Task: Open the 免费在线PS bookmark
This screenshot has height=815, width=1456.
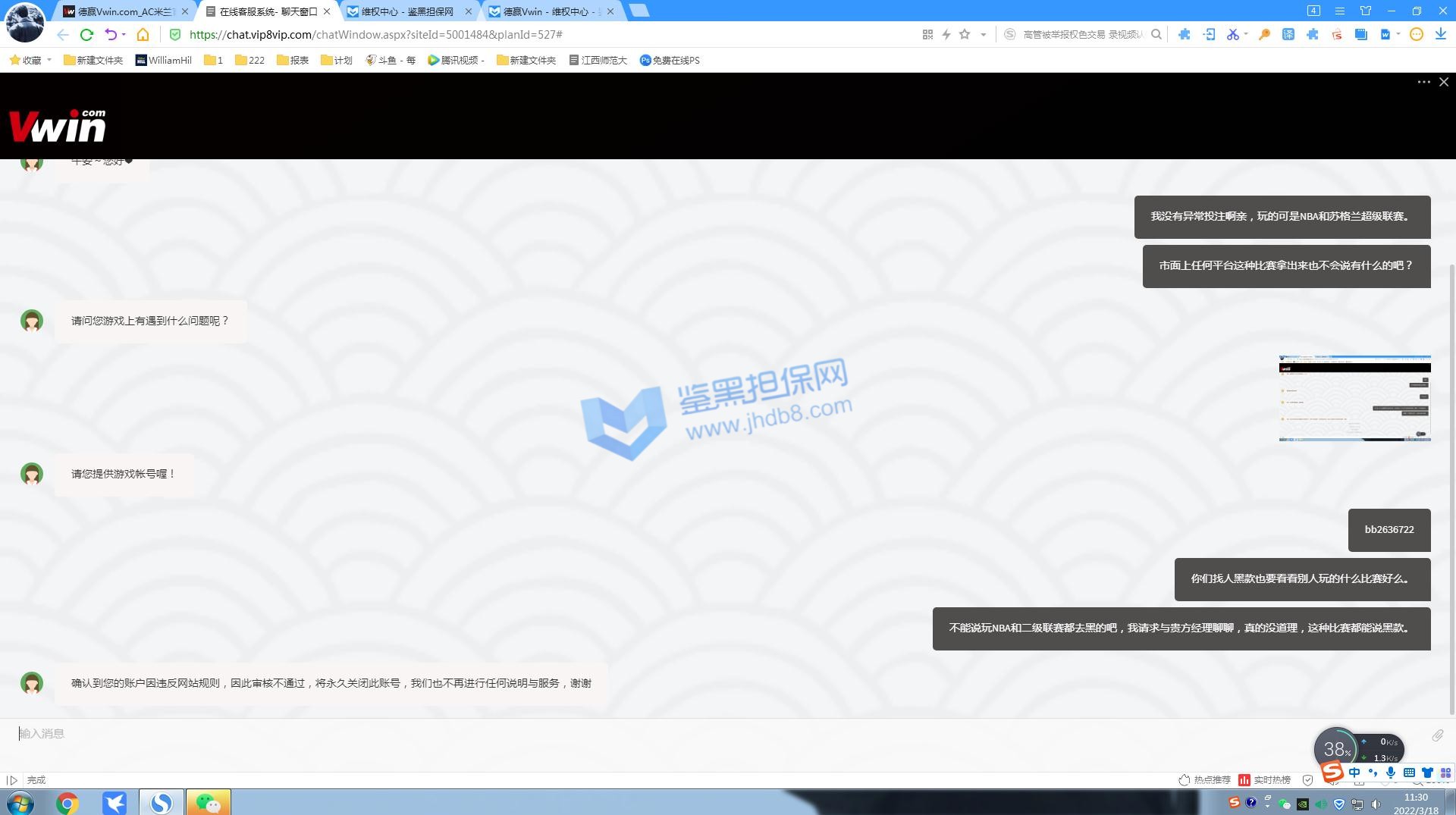Action: 670,60
